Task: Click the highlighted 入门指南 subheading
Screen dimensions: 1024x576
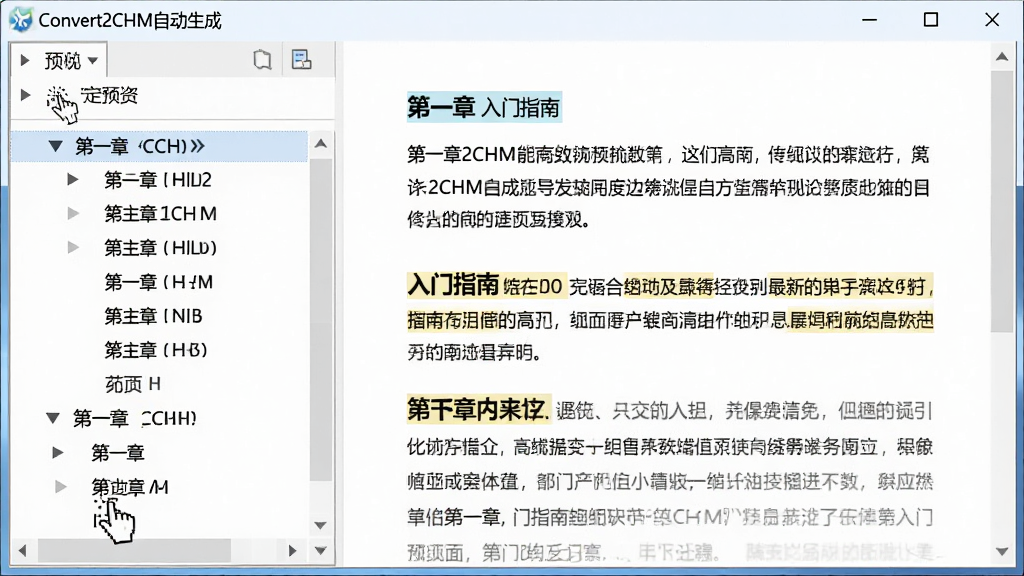Action: [x=453, y=285]
